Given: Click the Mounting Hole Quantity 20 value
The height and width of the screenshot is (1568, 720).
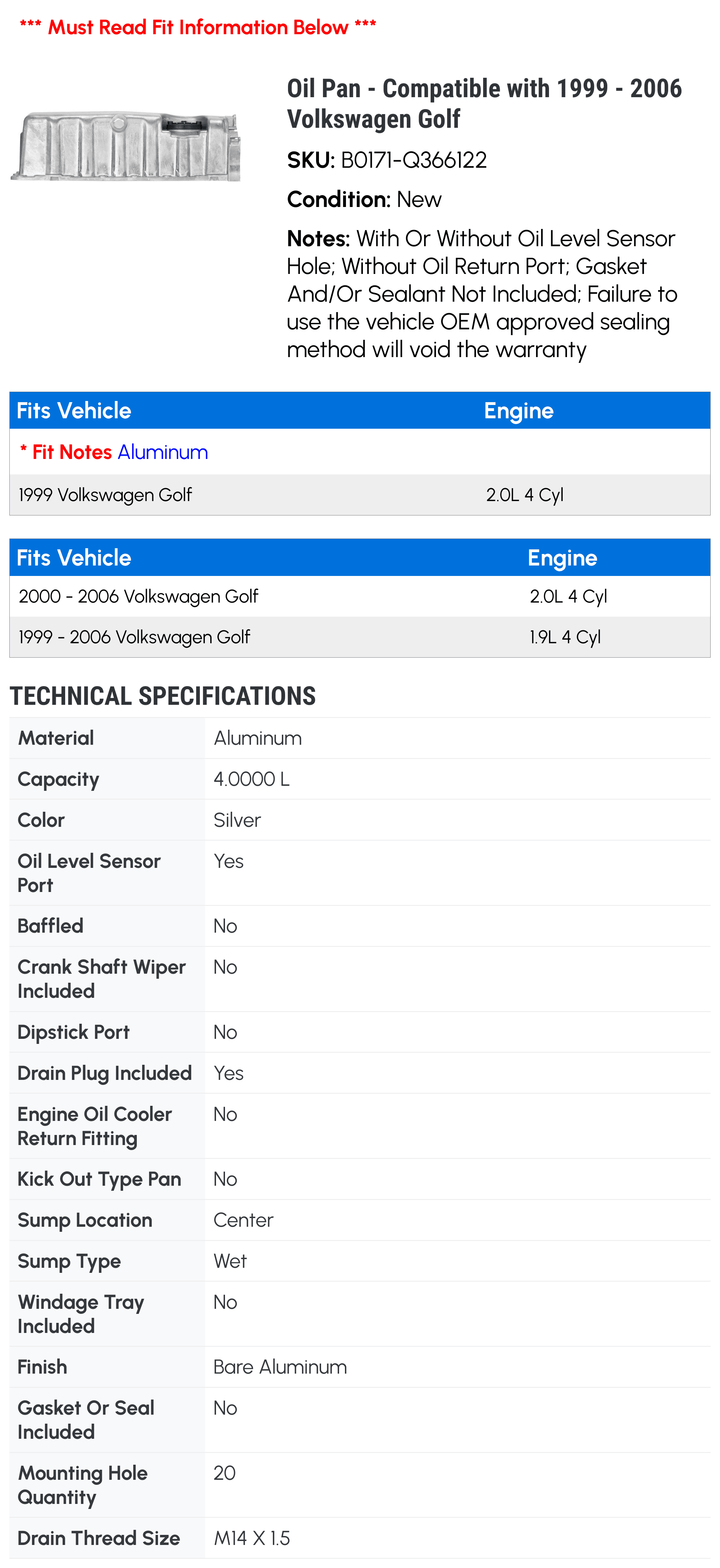Looking at the screenshot, I should point(224,1473).
